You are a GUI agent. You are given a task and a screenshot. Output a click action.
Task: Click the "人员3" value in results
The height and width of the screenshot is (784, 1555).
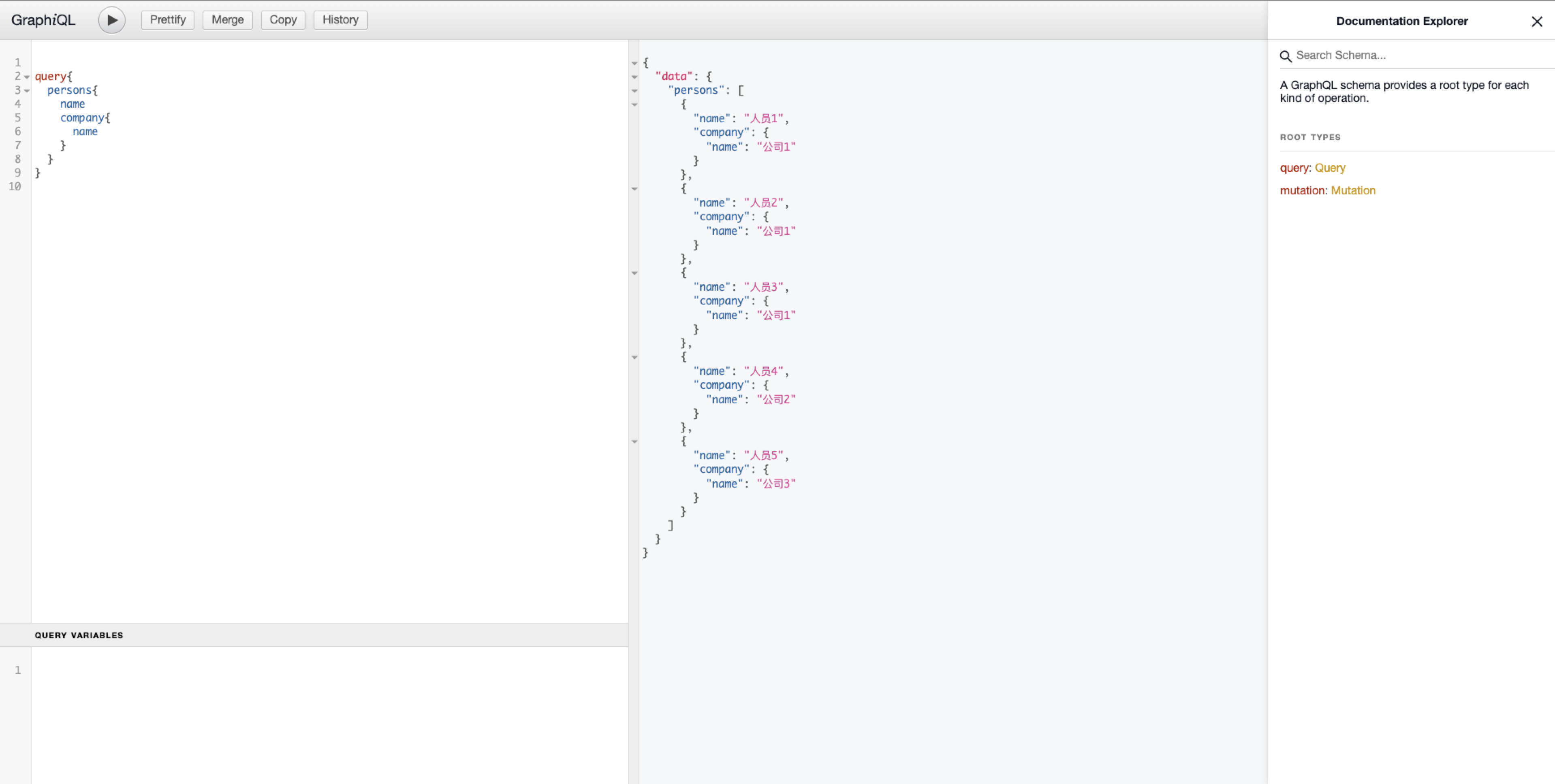(x=764, y=287)
